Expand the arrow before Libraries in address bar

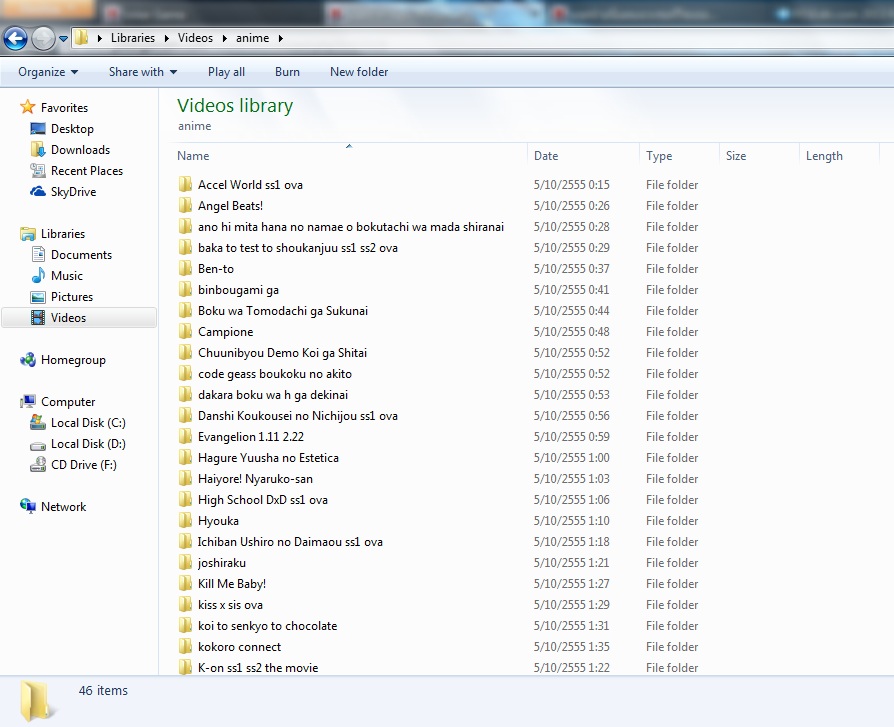[x=100, y=38]
